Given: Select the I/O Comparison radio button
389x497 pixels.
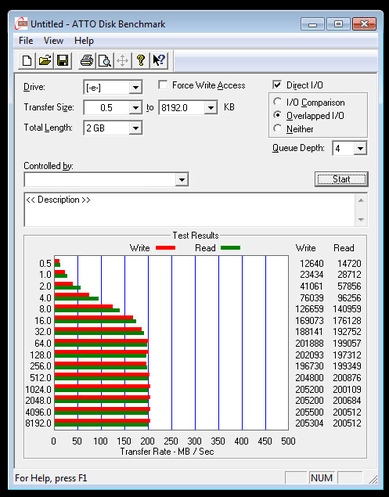Looking at the screenshot, I should tap(277, 102).
